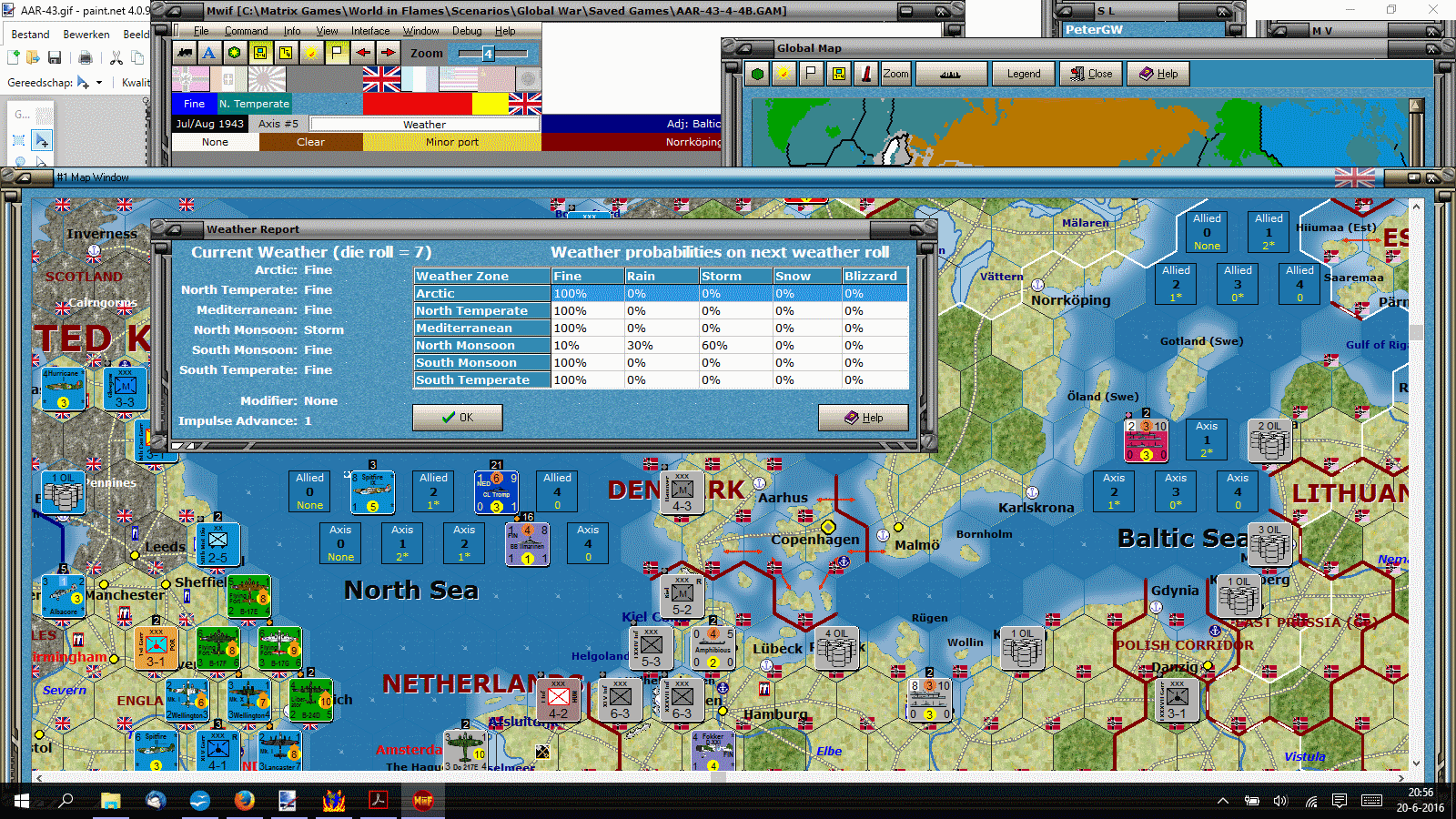Image resolution: width=1456 pixels, height=819 pixels.
Task: Click the green hexagon toolbar icon
Action: [x=235, y=53]
